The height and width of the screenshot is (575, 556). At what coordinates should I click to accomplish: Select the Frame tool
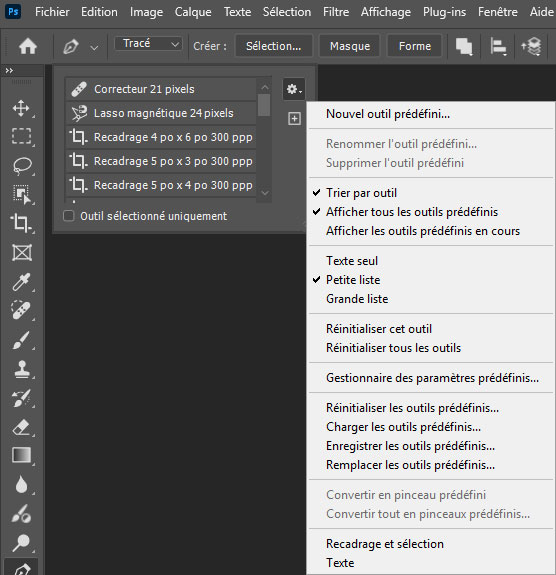(22, 252)
